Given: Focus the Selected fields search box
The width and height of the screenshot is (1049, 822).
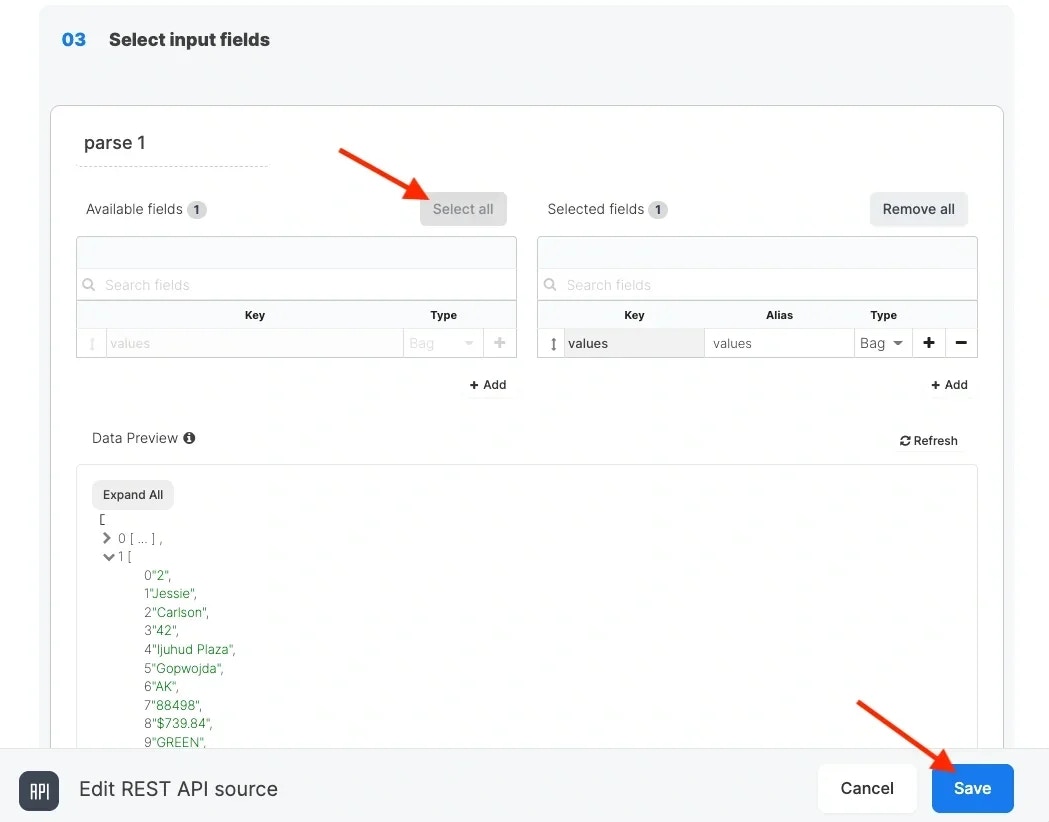Looking at the screenshot, I should [x=757, y=285].
